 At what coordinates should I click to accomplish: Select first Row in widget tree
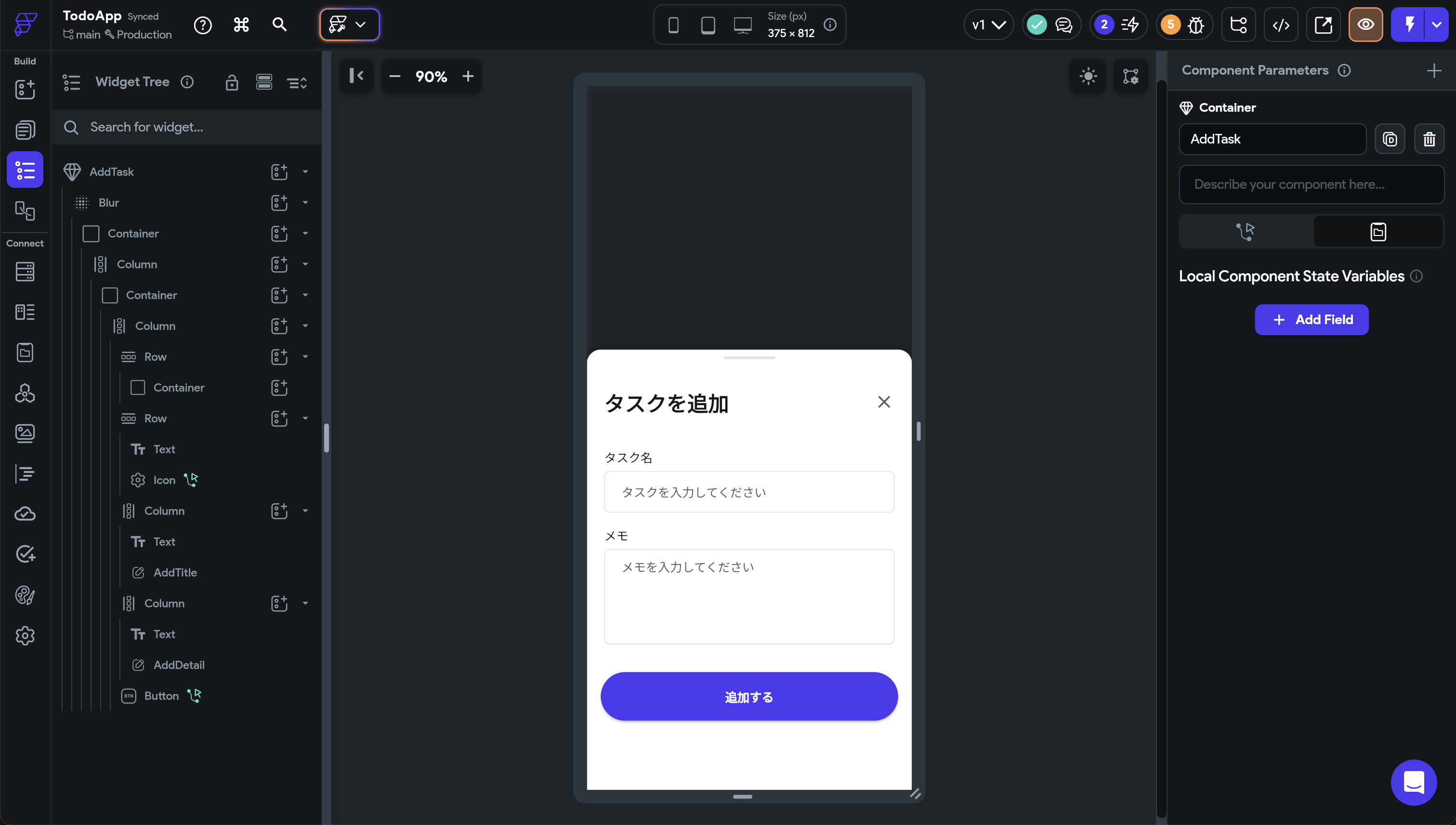(155, 356)
